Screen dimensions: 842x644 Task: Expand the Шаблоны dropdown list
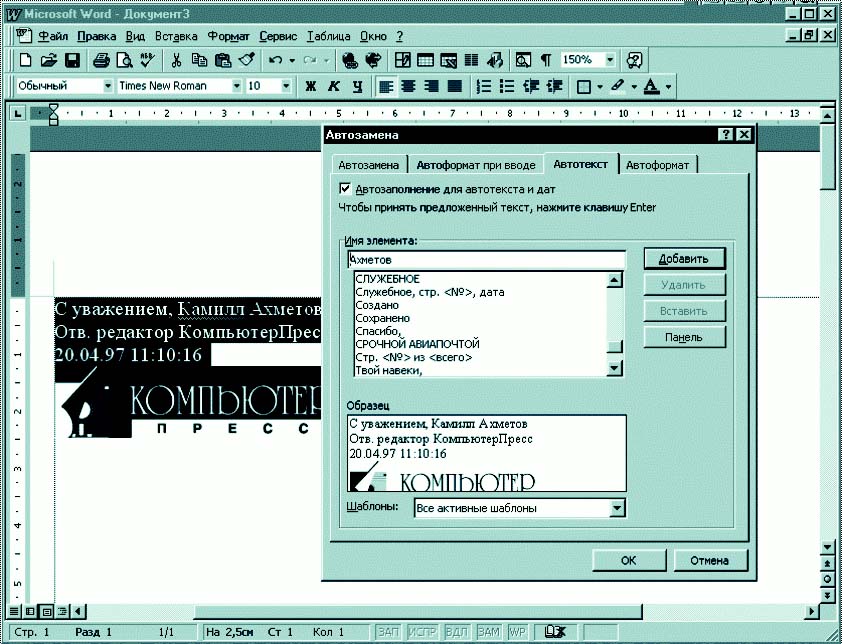(617, 508)
